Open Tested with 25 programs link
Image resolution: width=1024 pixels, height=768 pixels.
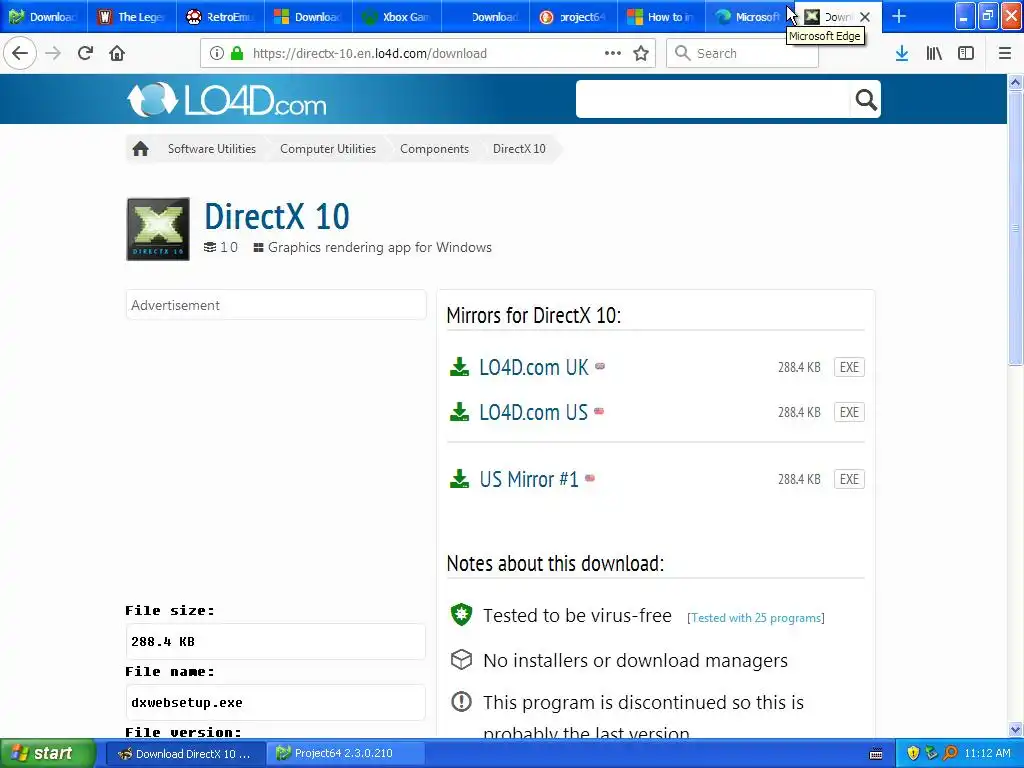tap(756, 618)
